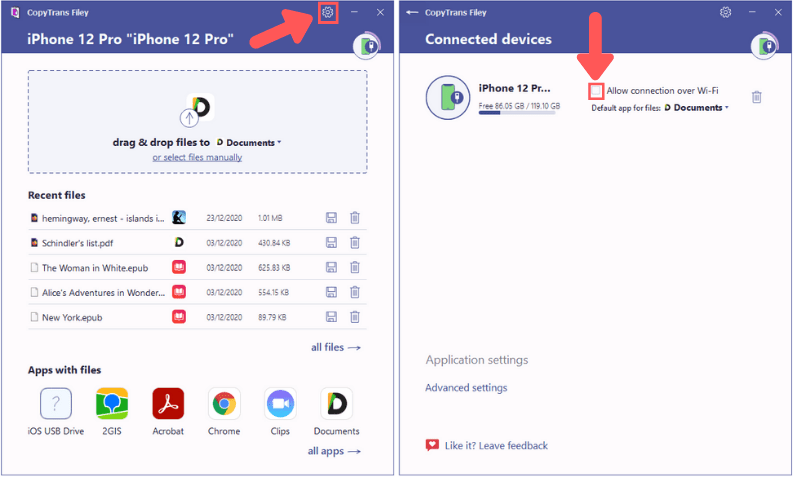Go back using arrow in Connected devices window
This screenshot has height=477, width=793.
[x=412, y=12]
